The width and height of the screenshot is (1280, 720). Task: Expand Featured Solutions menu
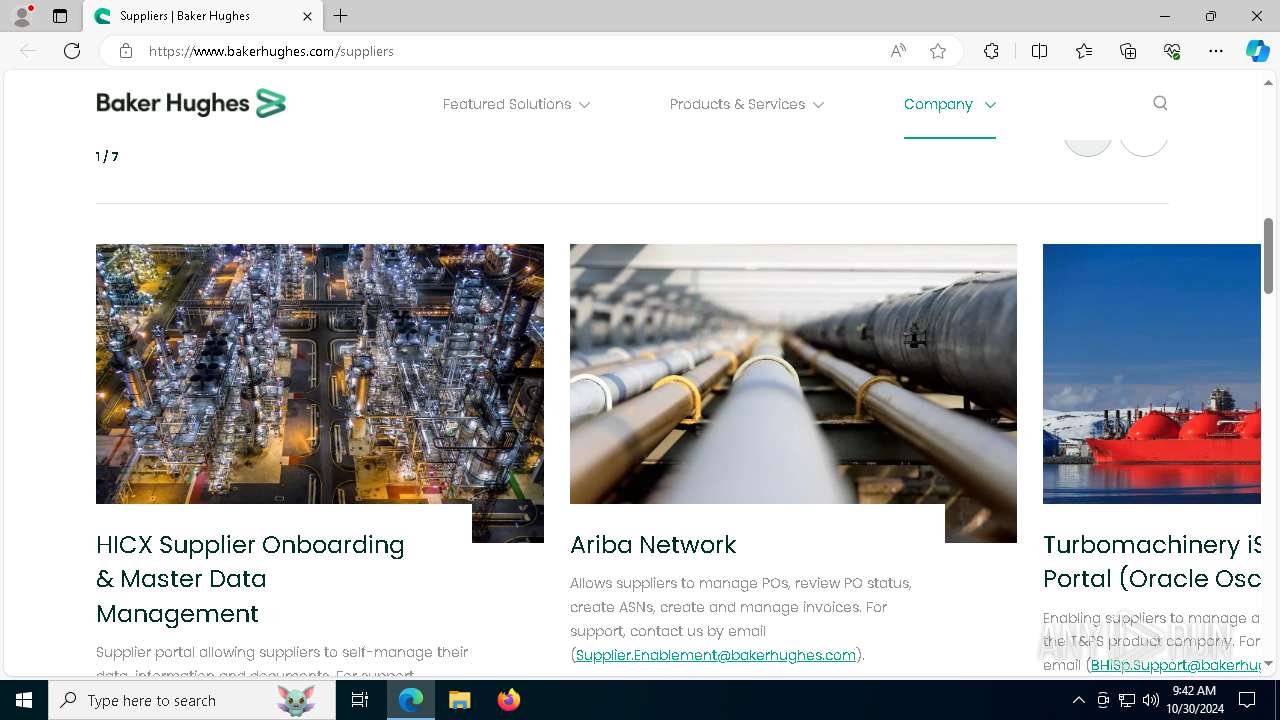point(516,104)
